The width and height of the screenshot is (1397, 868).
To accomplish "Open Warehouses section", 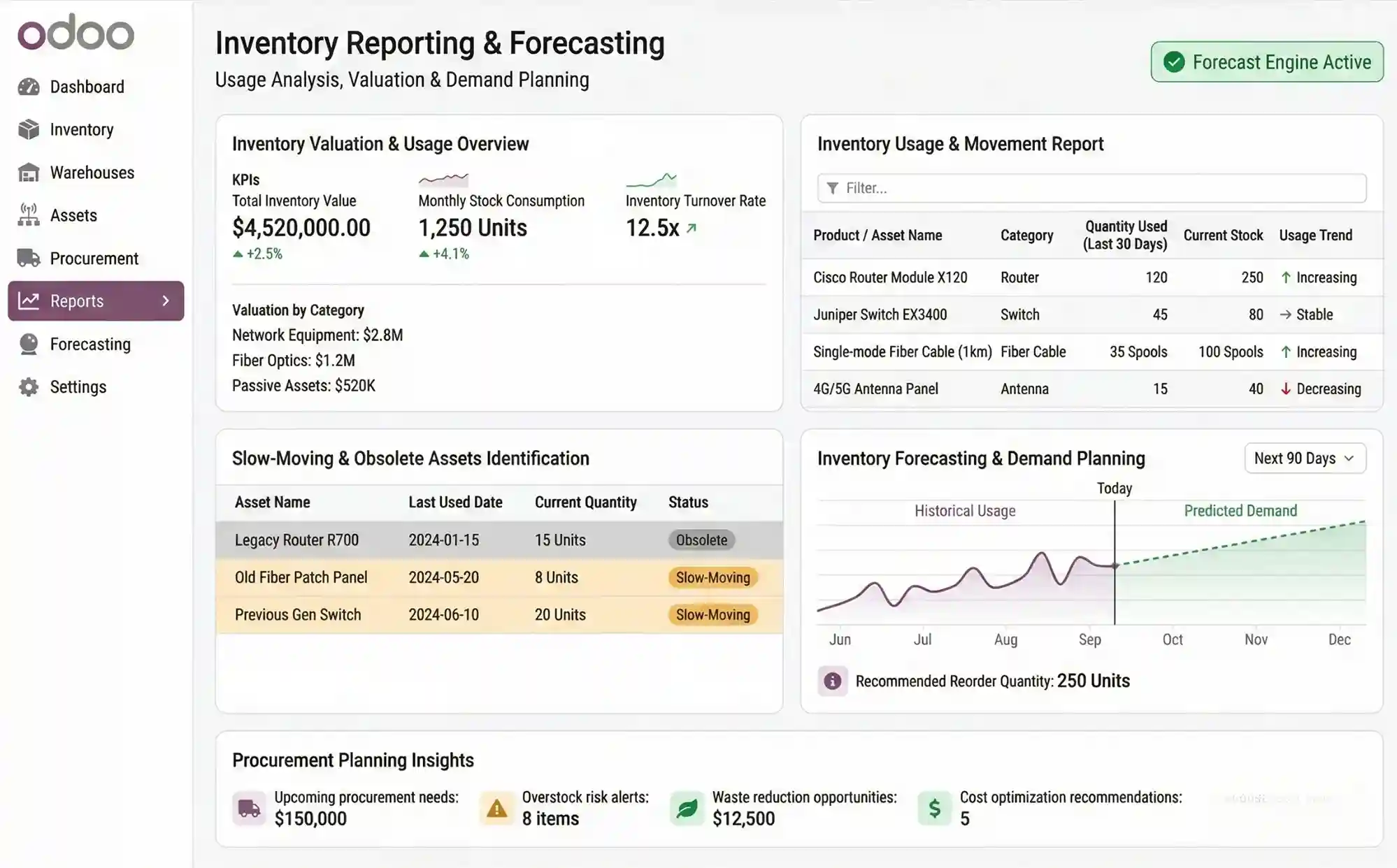I will point(28,172).
